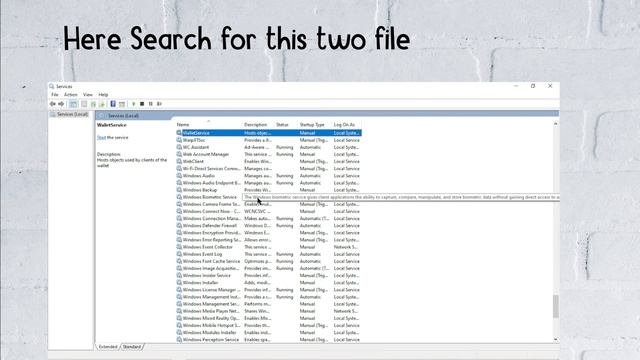Select the Windows Mixed Reality OpenXR row
This screenshot has height=360, width=640.
[269, 318]
